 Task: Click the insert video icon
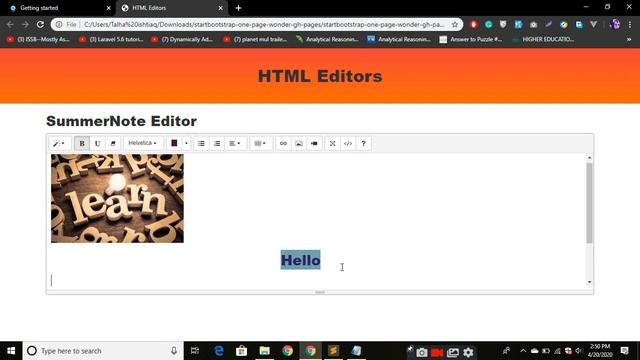(314, 143)
